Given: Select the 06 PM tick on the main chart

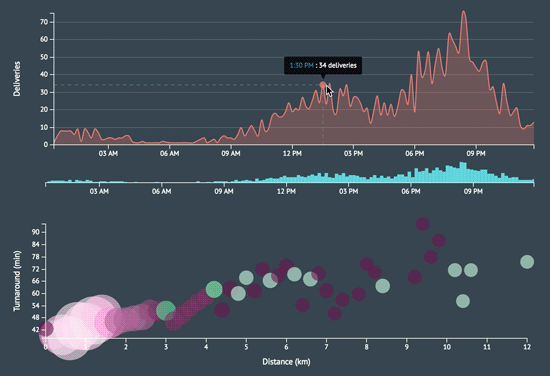Looking at the screenshot, I should click(415, 154).
